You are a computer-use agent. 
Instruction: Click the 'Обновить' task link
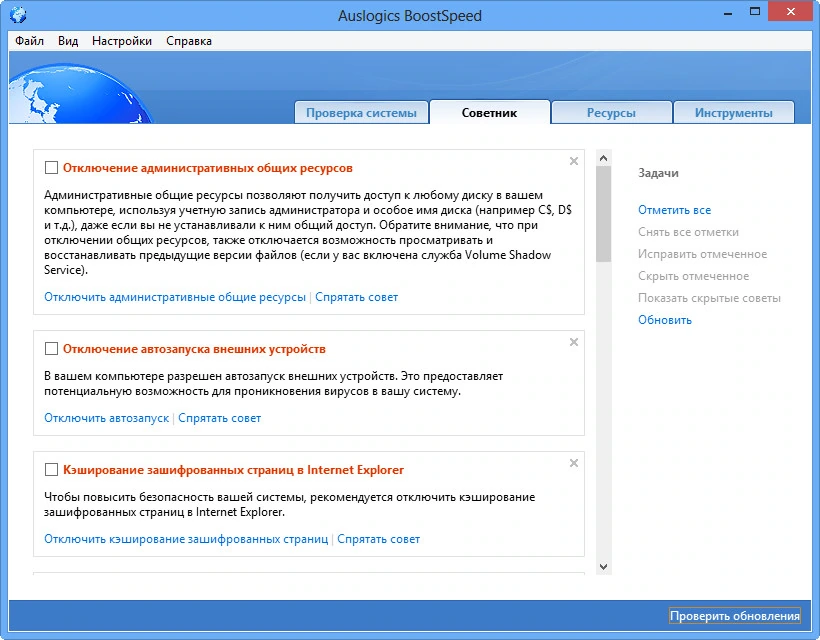point(665,319)
